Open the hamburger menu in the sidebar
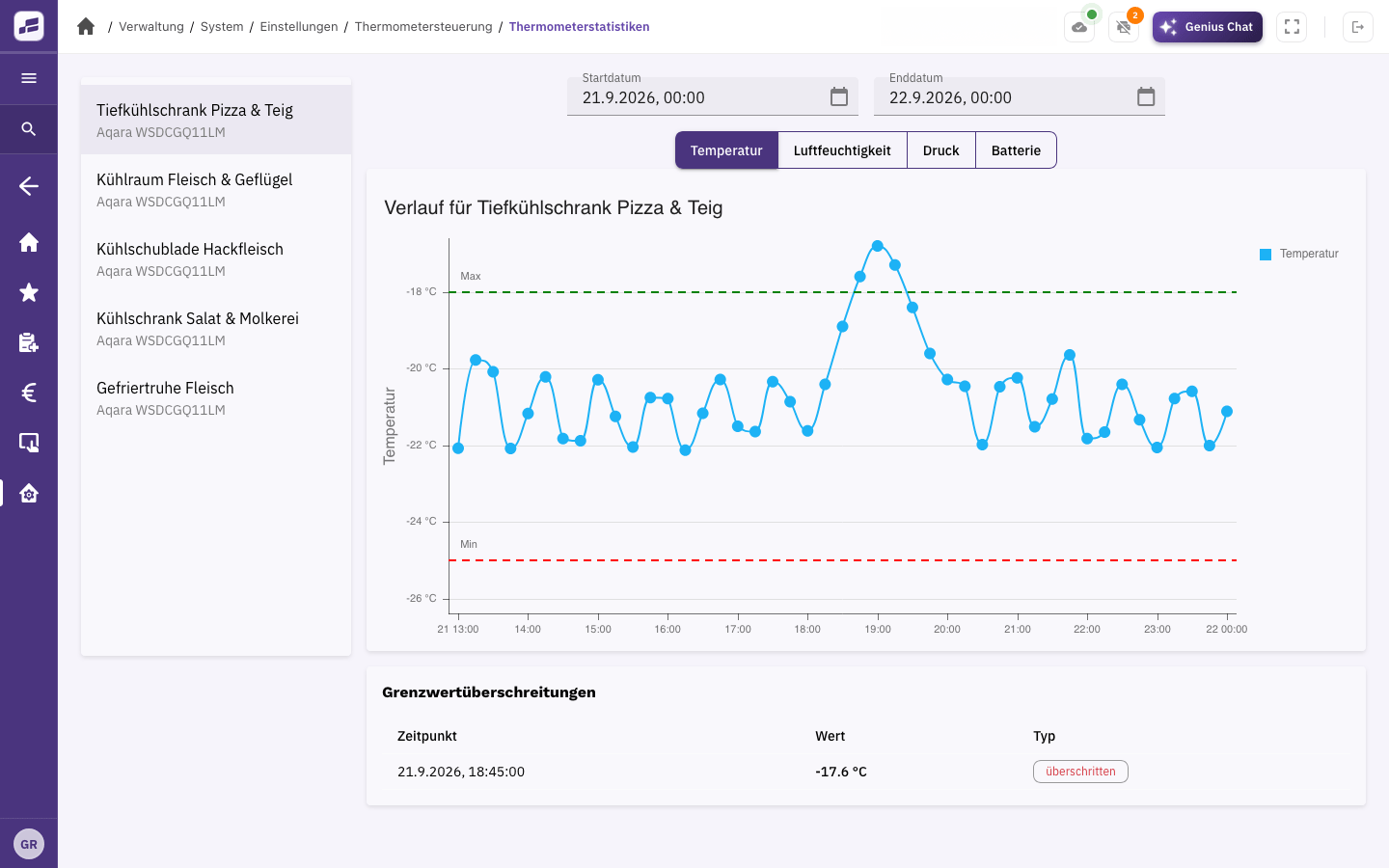 tap(29, 78)
